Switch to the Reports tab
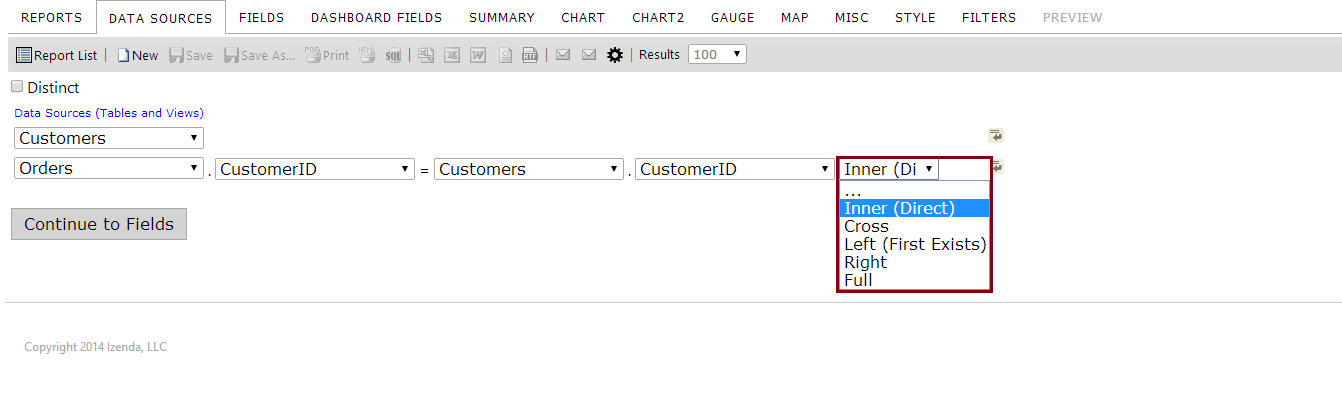Screen dimensions: 1342x395 tap(53, 17)
